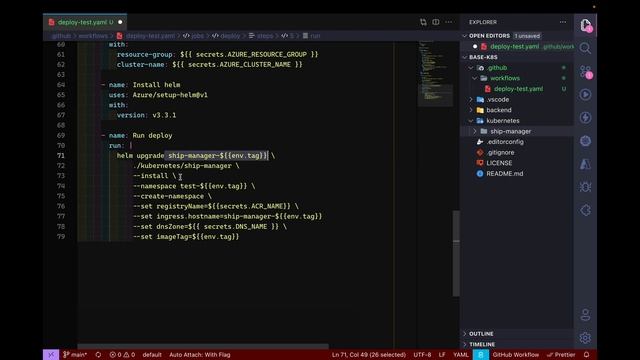Click the Ln 71, Col 49 cursor position
This screenshot has width=640, height=360.
(369, 355)
